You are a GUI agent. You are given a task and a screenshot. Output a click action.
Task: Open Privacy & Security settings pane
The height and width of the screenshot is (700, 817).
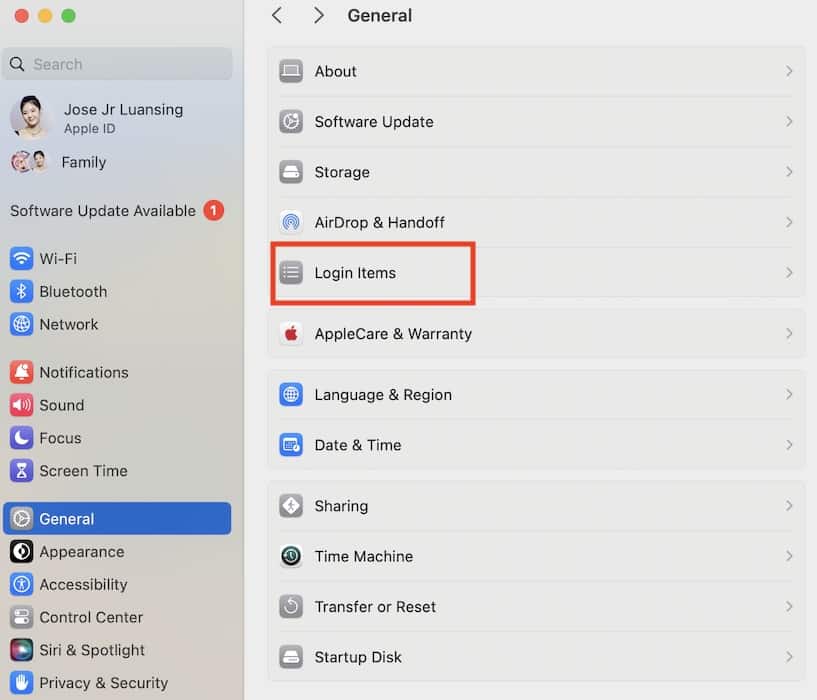coord(103,683)
